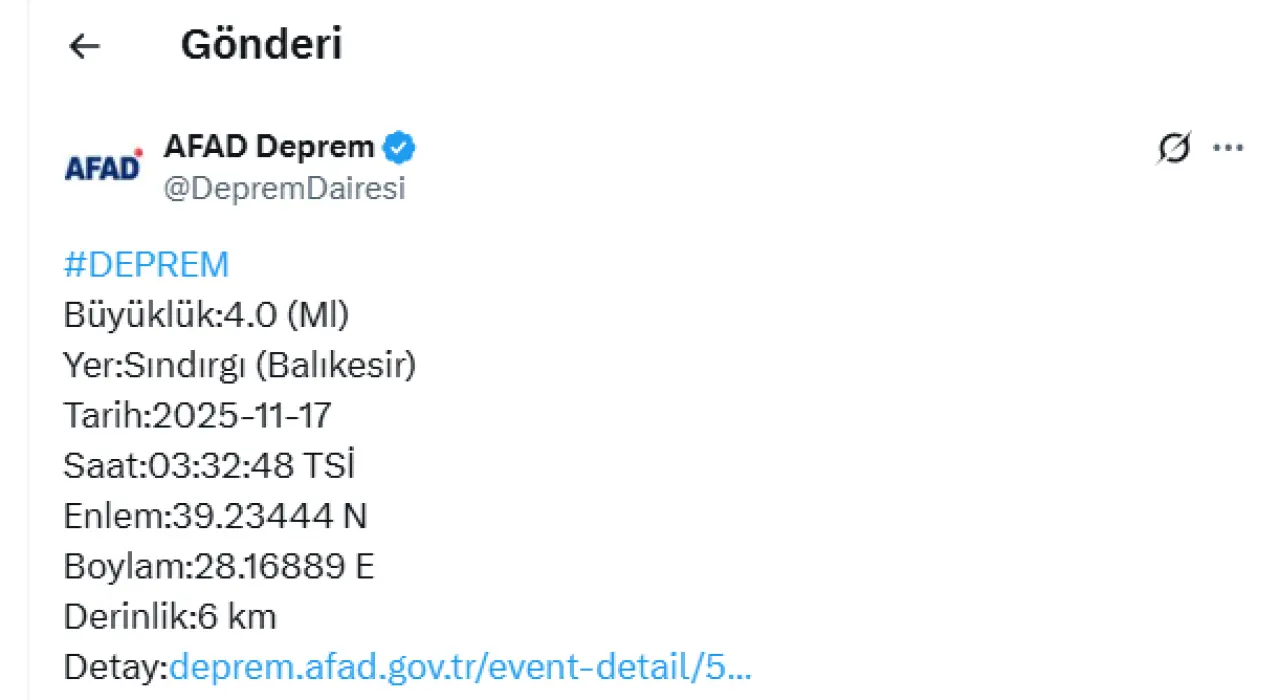Image resolution: width=1280 pixels, height=700 pixels.
Task: Click the Grok slashed-circle icon
Action: point(1174,149)
